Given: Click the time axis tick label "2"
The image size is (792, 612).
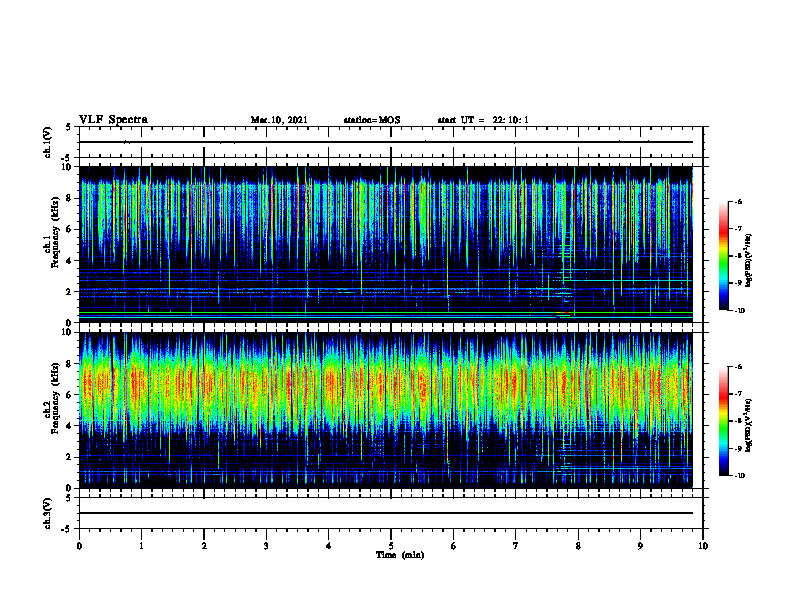Looking at the screenshot, I should (x=204, y=546).
